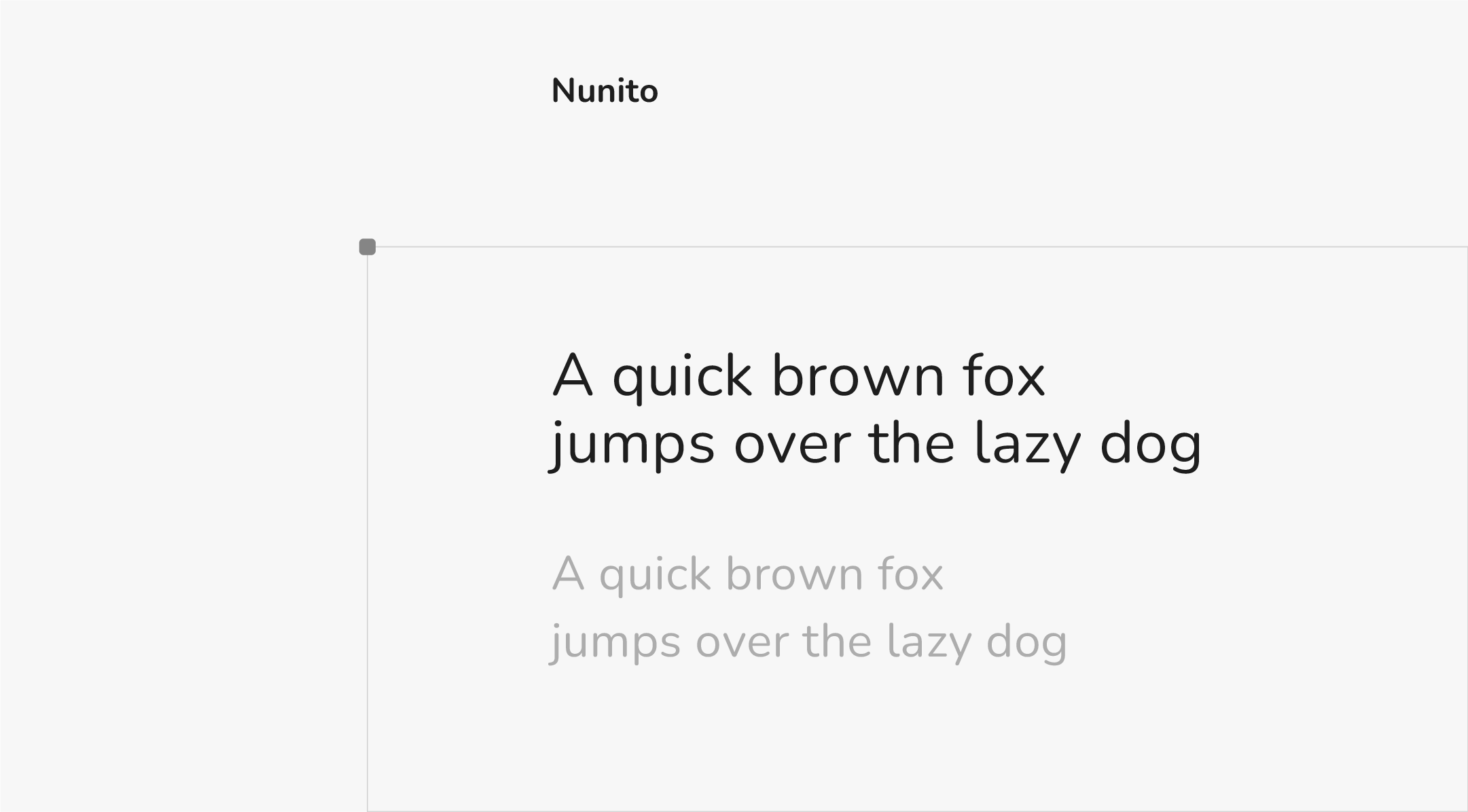Click the capital 'A' in dark sample text
1468x812 pixels.
[x=572, y=375]
